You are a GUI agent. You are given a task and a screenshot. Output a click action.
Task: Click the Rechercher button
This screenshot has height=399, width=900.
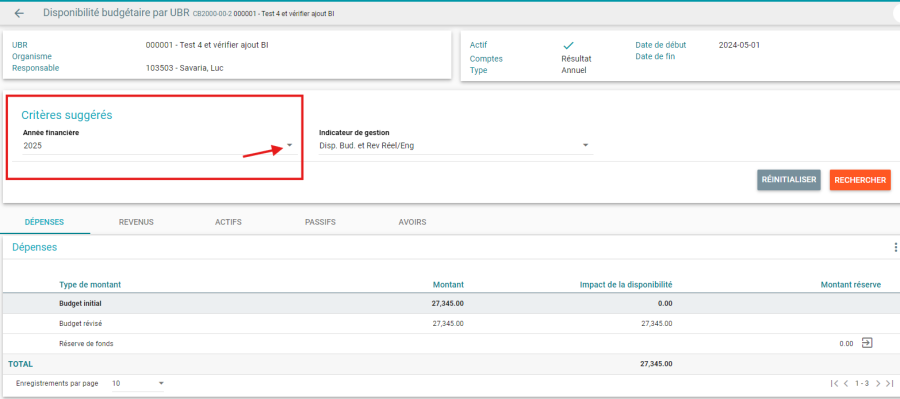point(860,180)
